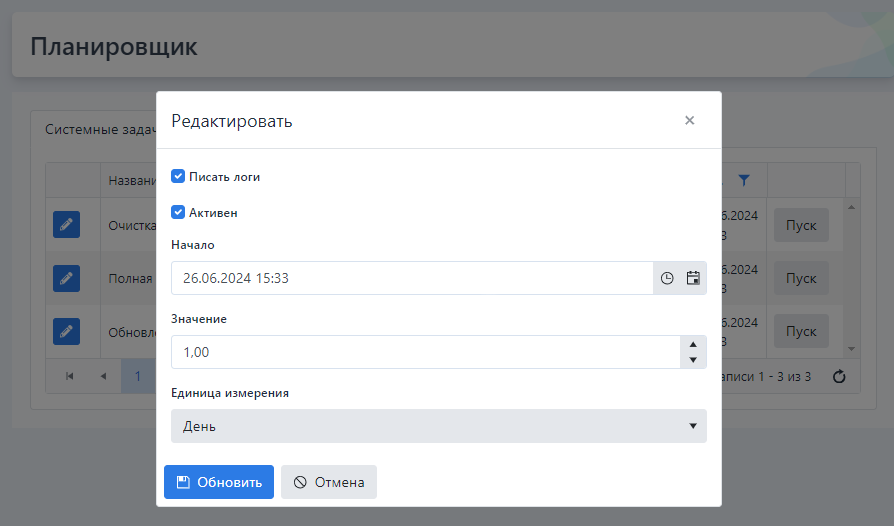Toggle the Писать логи checkbox
Image resolution: width=894 pixels, height=526 pixels.
pyautogui.click(x=178, y=176)
